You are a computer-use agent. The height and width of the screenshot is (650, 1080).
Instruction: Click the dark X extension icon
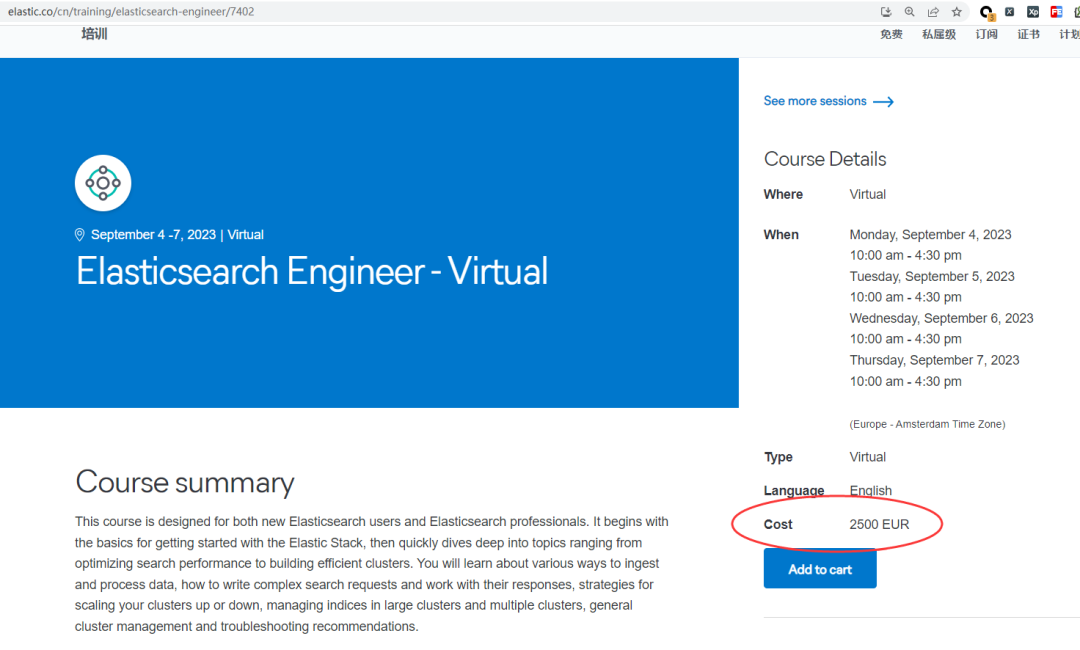[x=1010, y=12]
